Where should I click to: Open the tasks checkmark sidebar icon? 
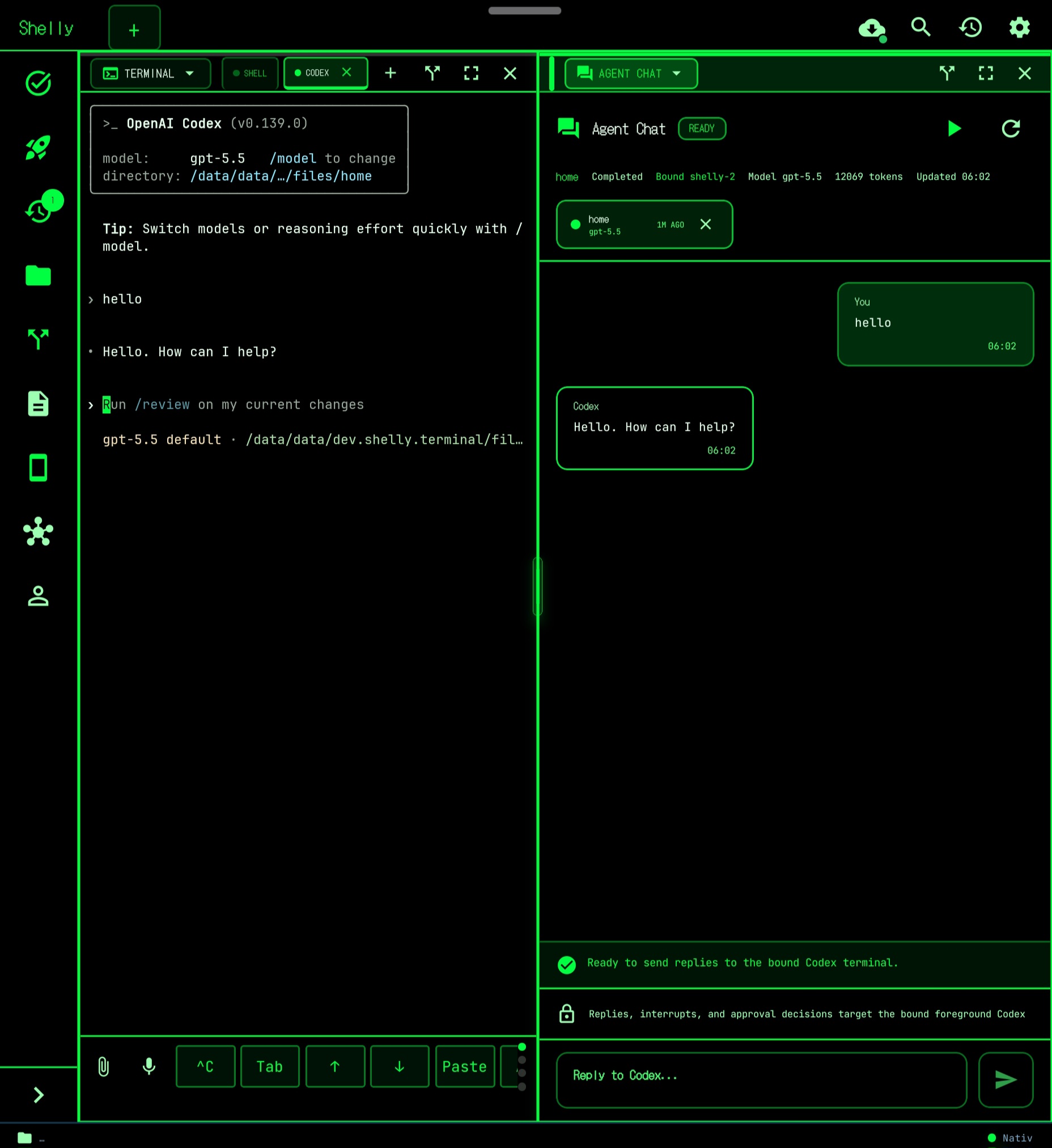[38, 84]
